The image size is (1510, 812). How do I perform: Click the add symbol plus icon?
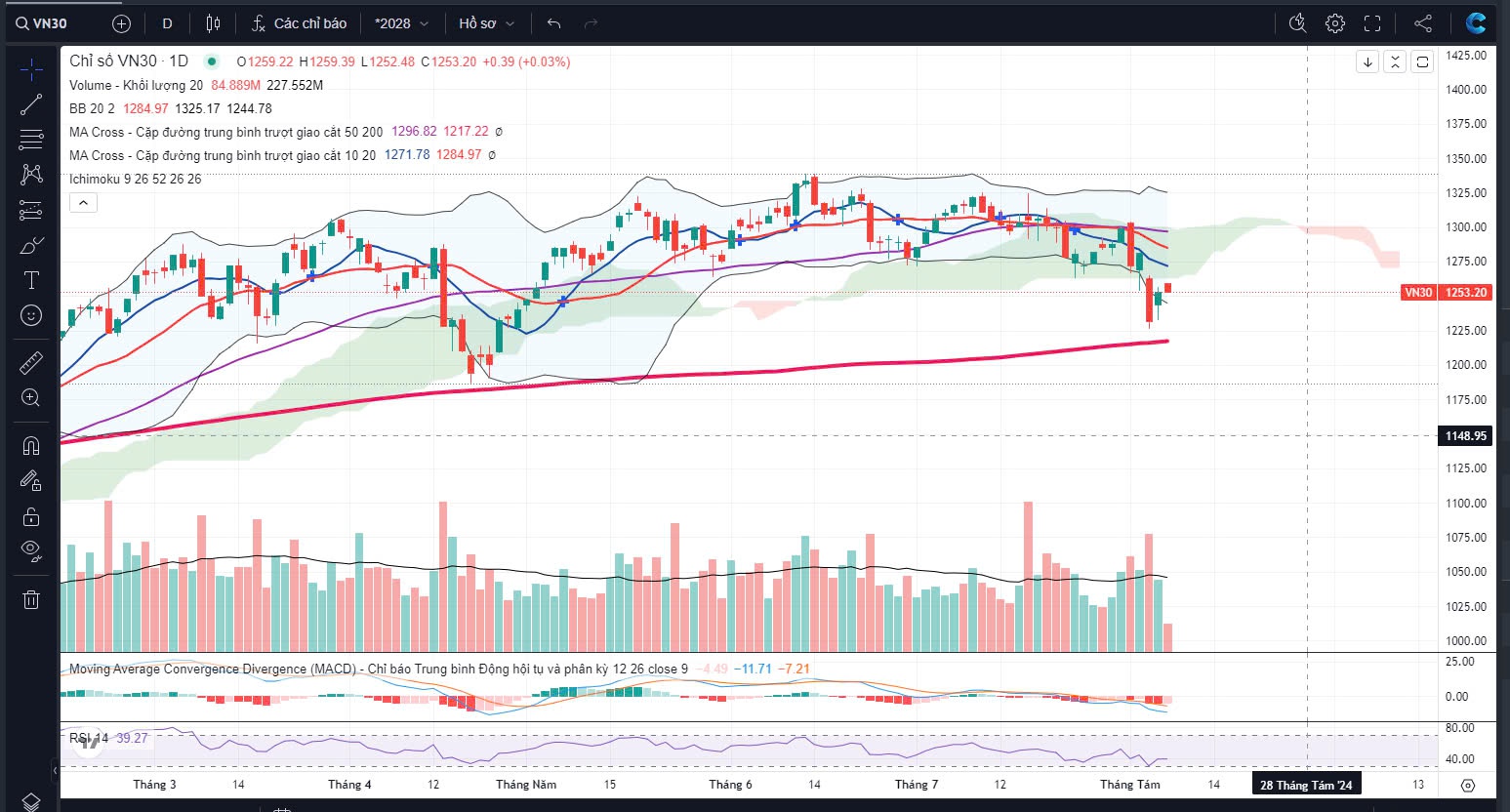tap(121, 23)
